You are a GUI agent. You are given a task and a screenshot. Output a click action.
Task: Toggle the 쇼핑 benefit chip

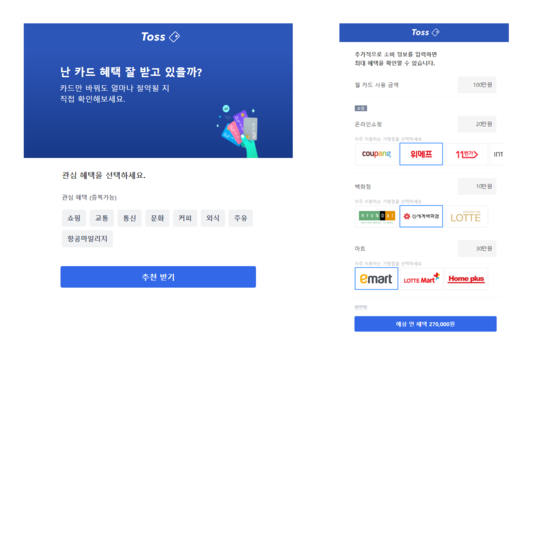tap(74, 218)
